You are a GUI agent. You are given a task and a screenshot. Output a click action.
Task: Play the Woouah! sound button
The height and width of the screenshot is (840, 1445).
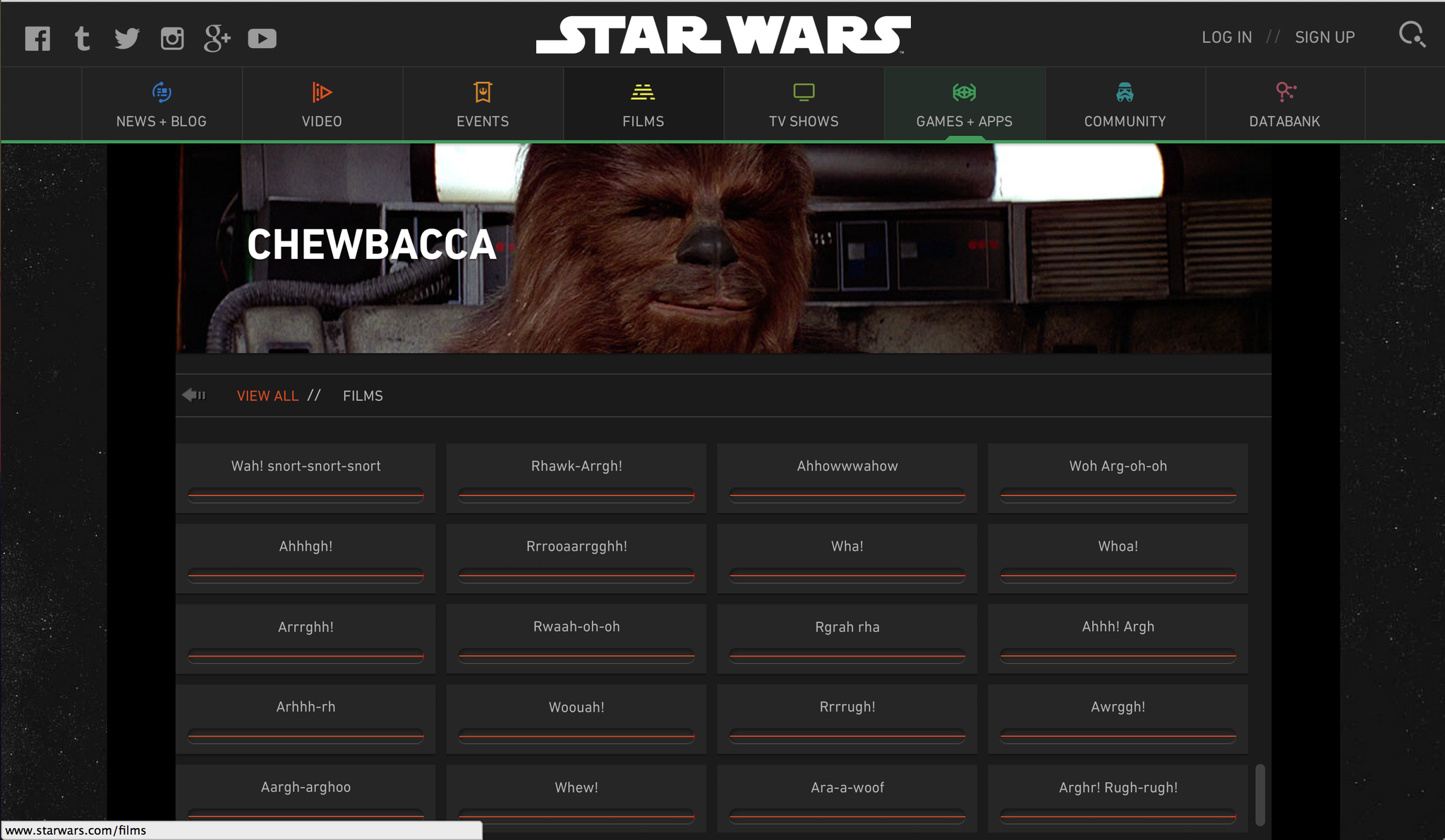(x=576, y=707)
